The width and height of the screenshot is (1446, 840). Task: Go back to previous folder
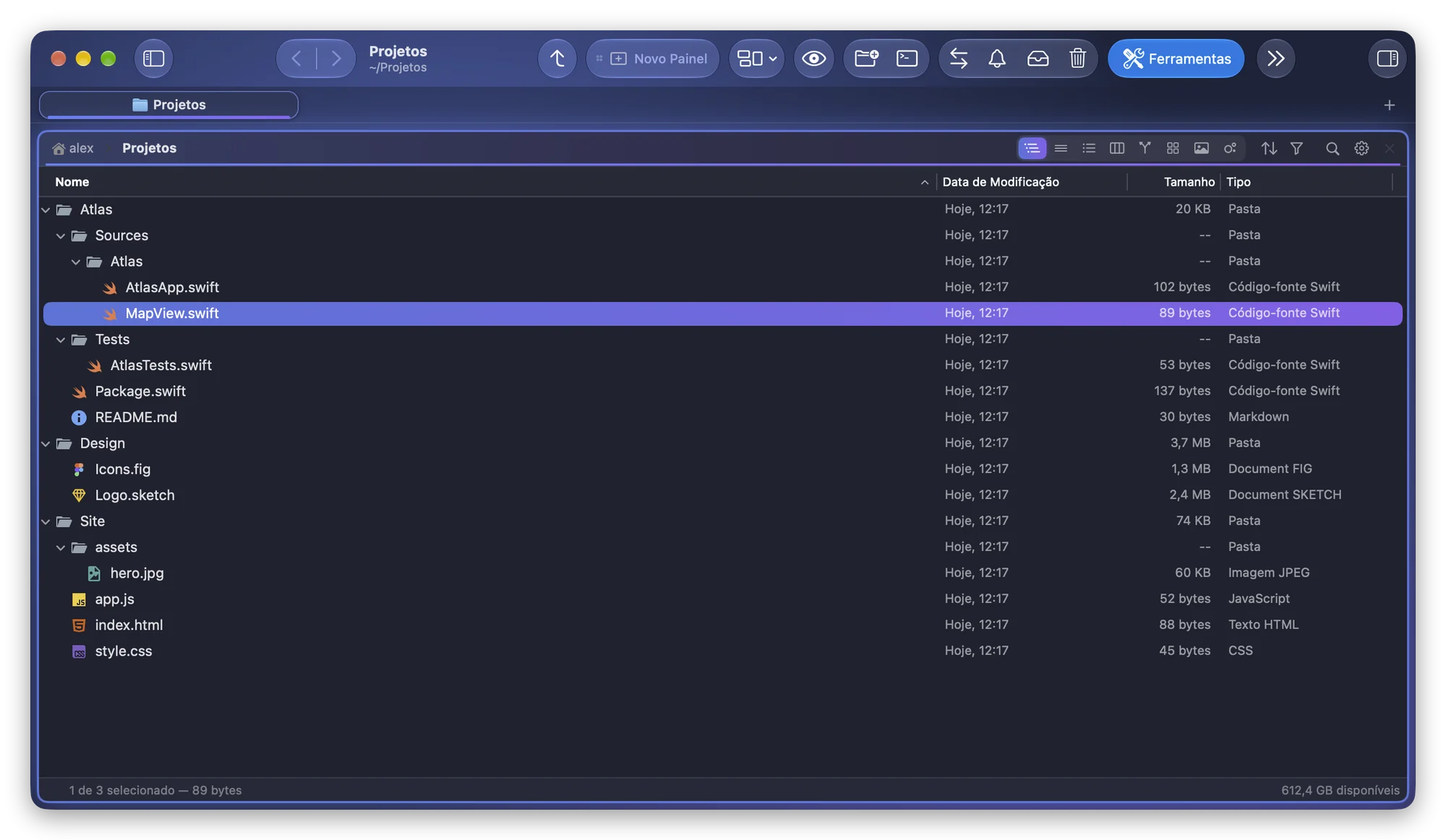(296, 59)
